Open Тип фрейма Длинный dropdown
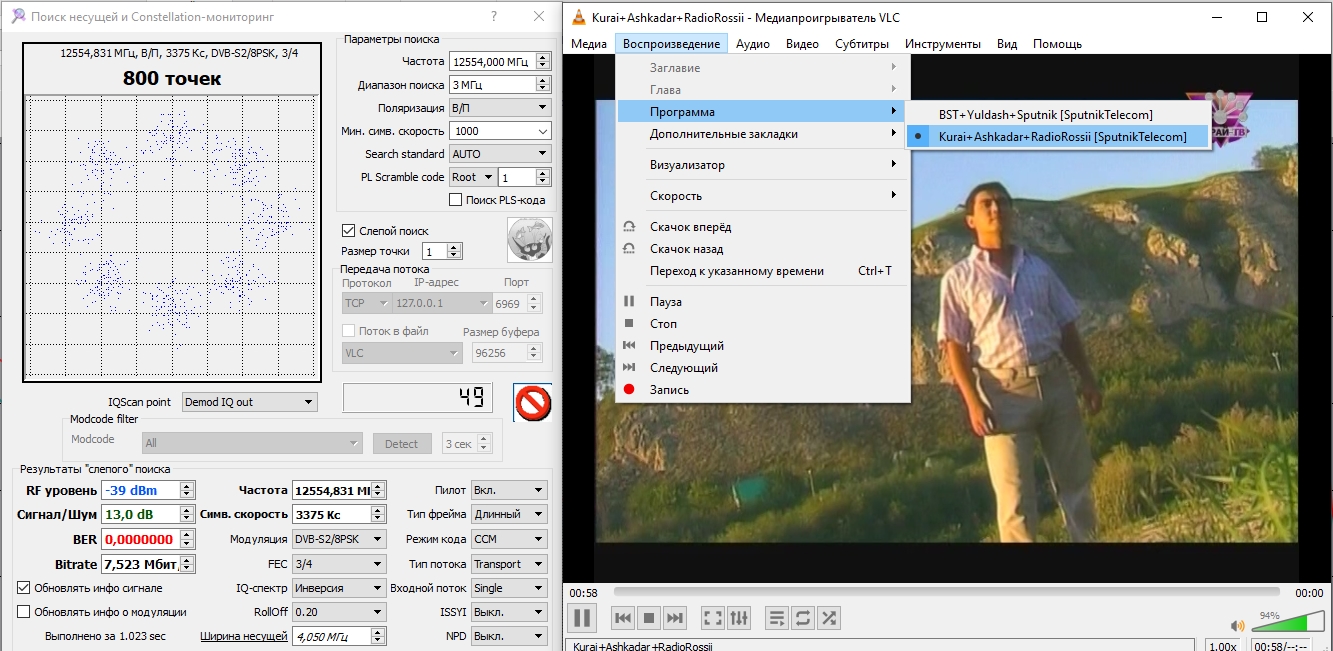1333x651 pixels. click(509, 514)
